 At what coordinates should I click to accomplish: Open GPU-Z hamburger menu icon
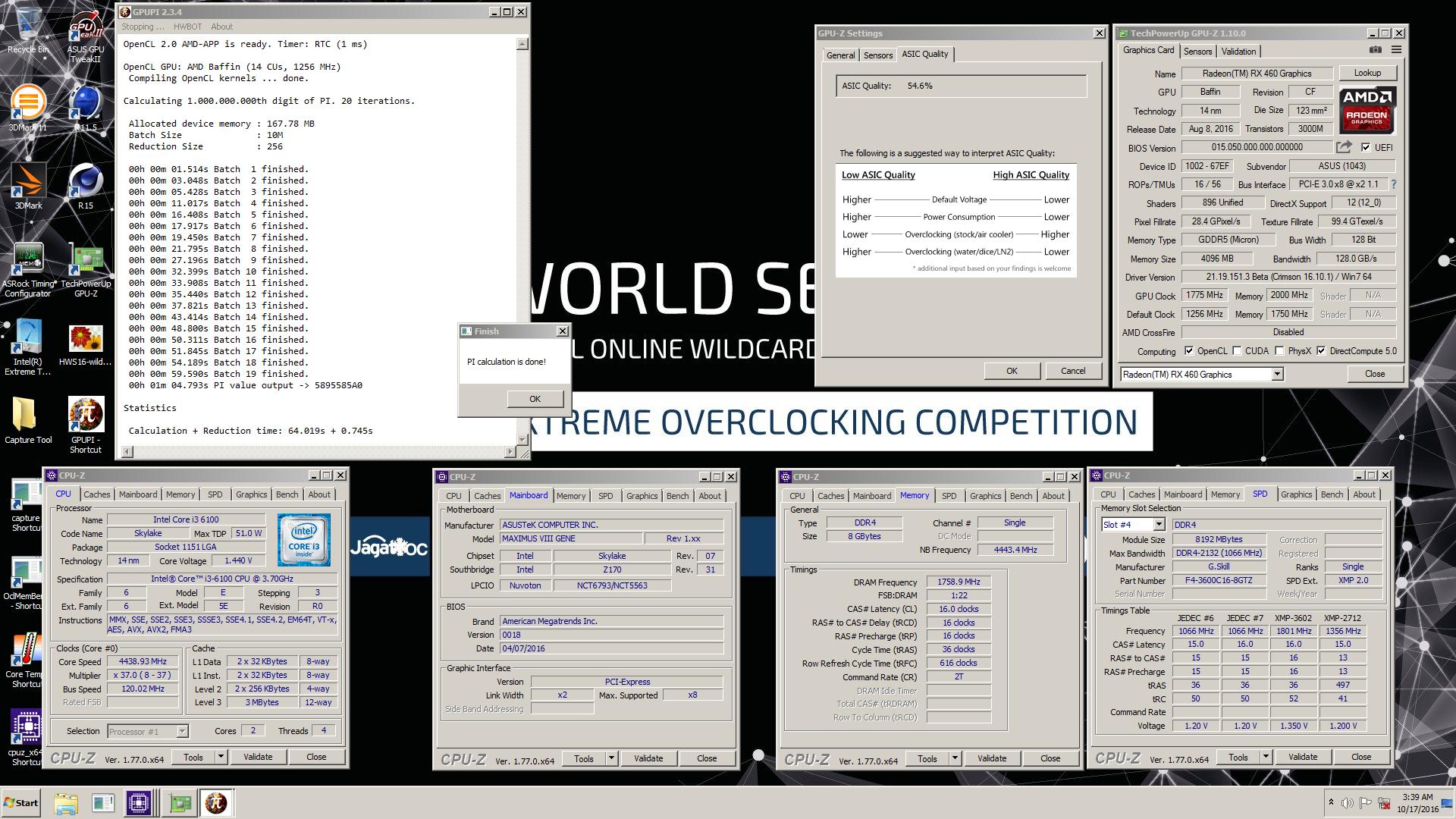pyautogui.click(x=1396, y=50)
